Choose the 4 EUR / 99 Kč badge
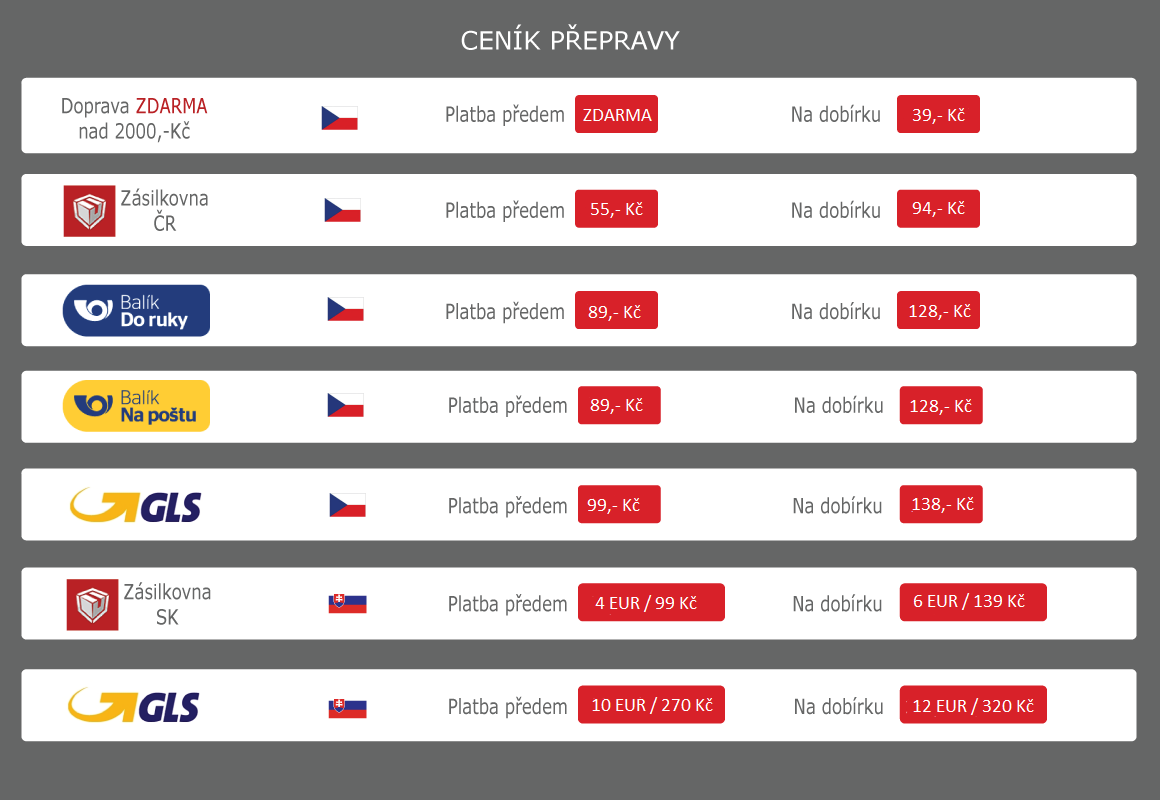 (x=651, y=603)
